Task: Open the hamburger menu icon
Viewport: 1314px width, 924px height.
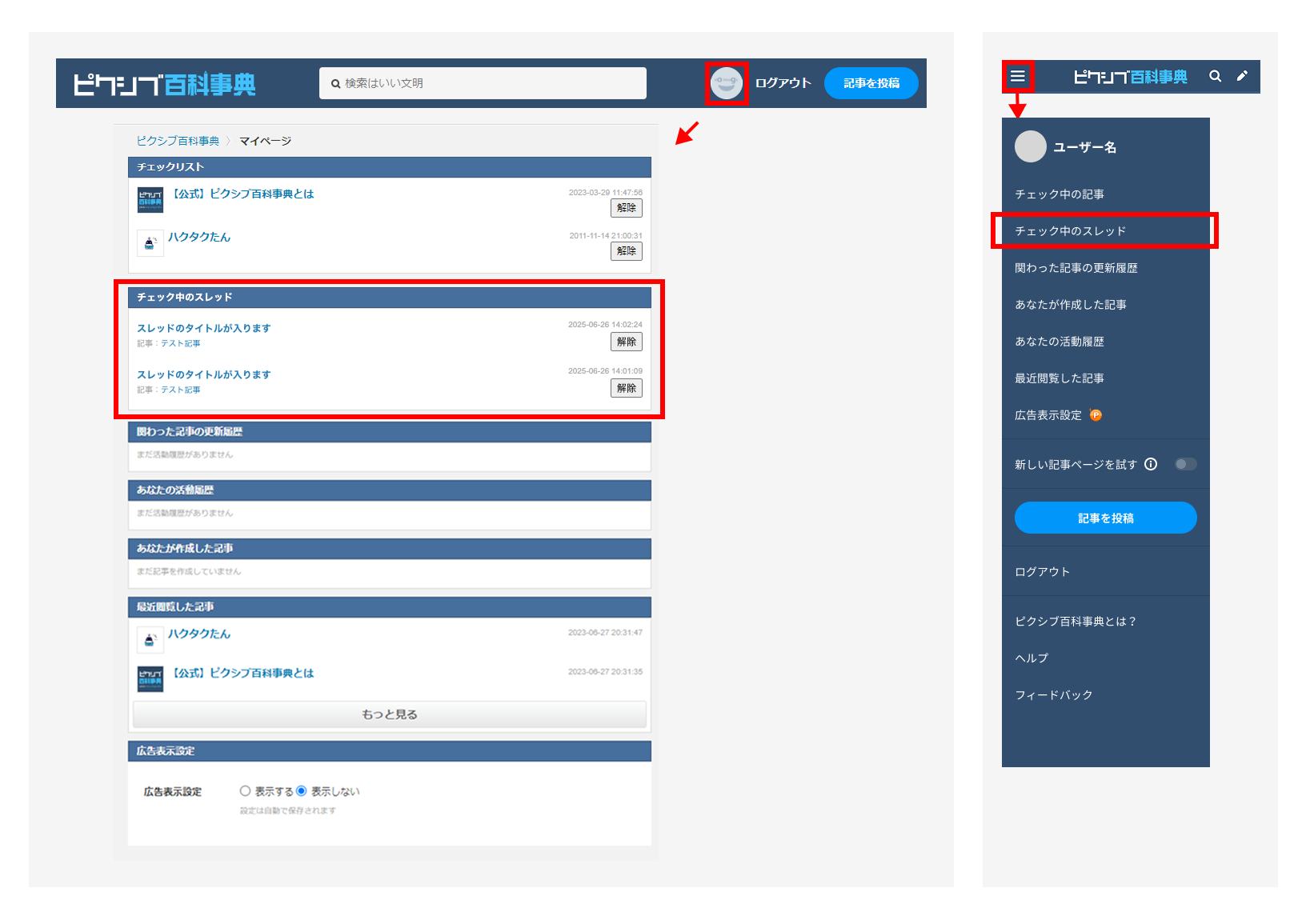Action: (x=1018, y=76)
